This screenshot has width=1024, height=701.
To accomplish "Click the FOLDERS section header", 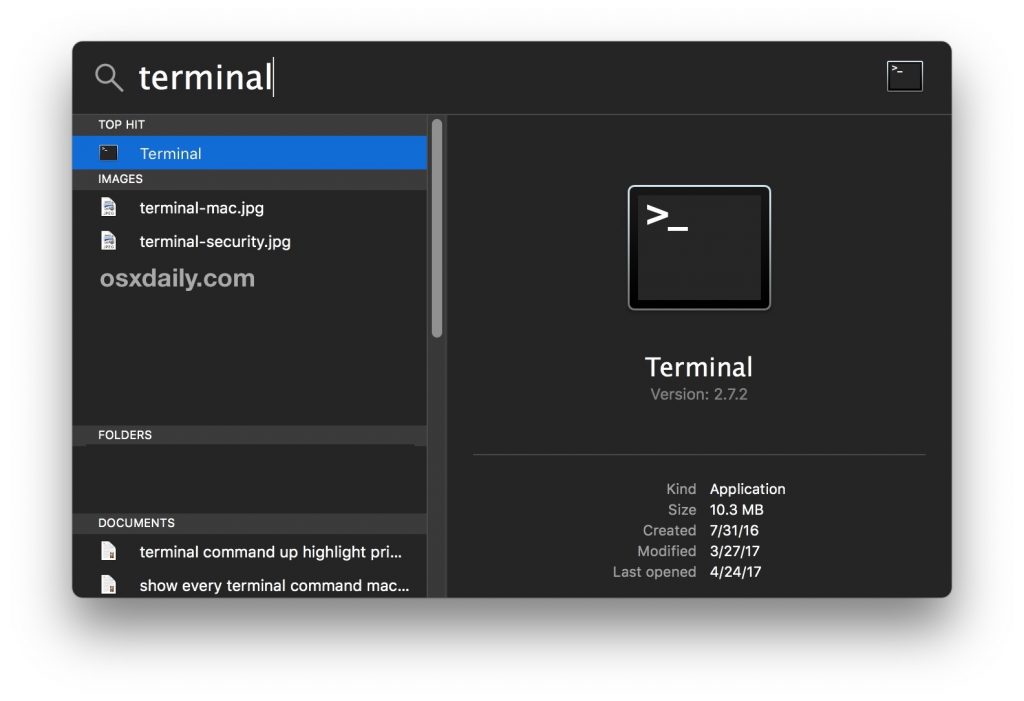I will coord(125,435).
